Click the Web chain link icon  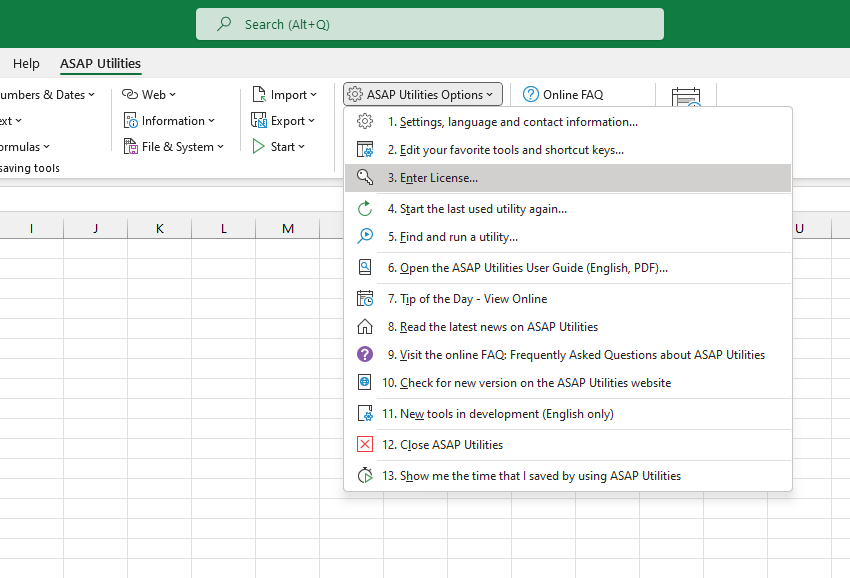[130, 94]
